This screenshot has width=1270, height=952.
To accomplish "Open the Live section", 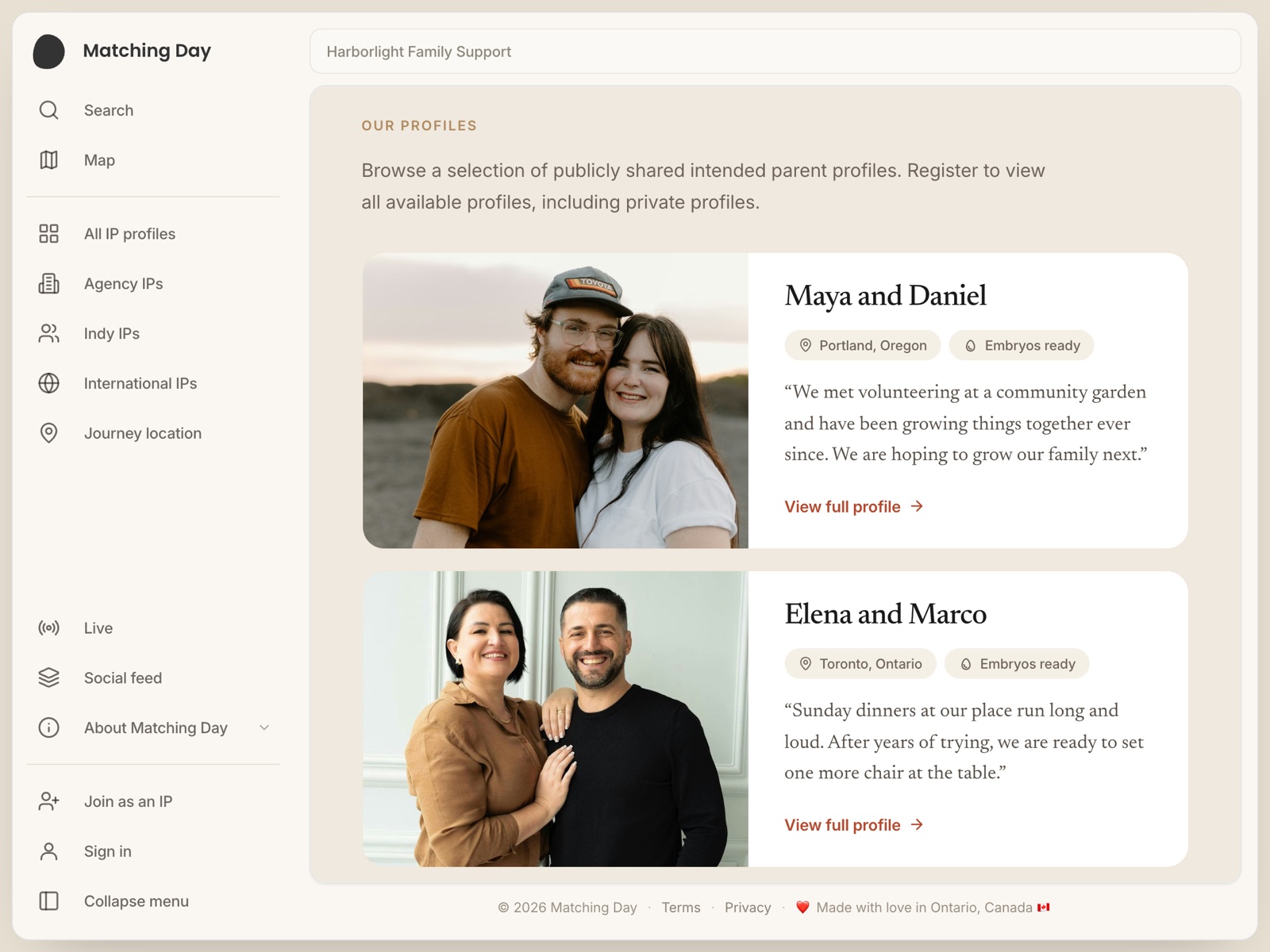I will [x=152, y=628].
